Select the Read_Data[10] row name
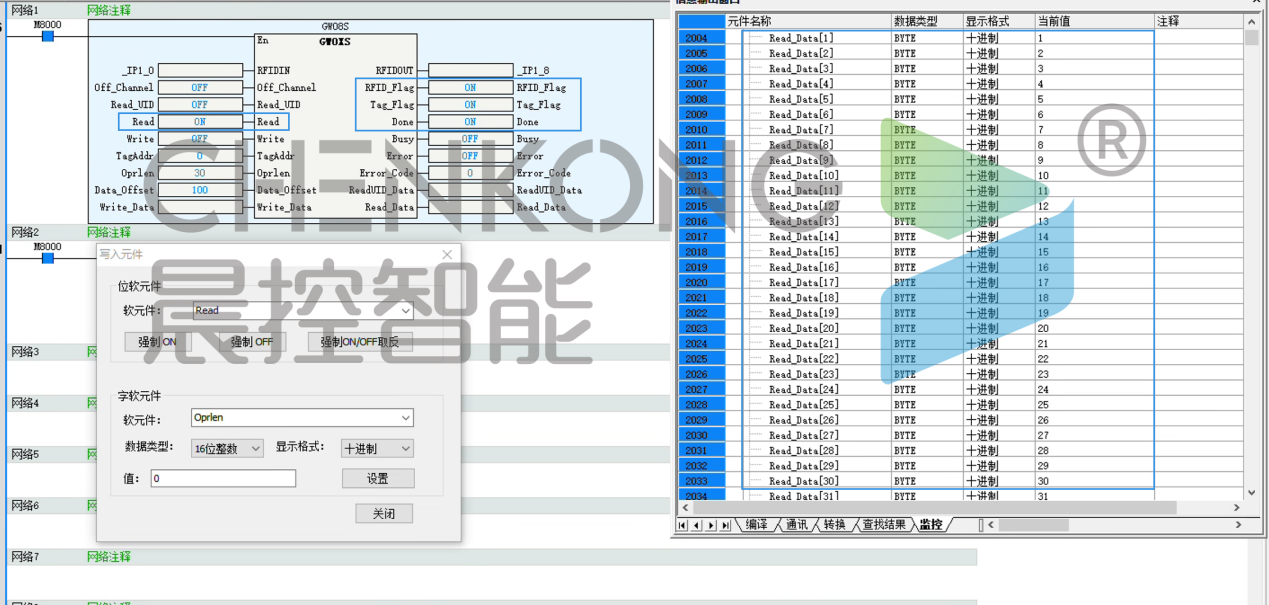This screenshot has width=1269, height=605. [804, 176]
